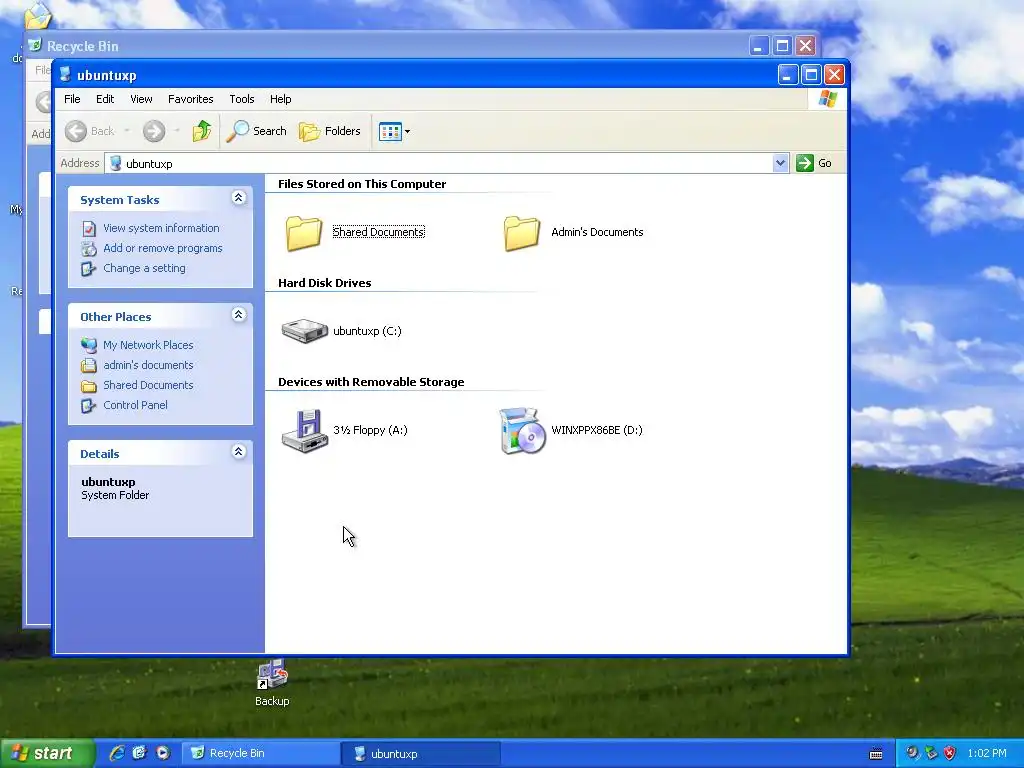
Task: Toggle the Folders pane
Action: click(x=330, y=131)
